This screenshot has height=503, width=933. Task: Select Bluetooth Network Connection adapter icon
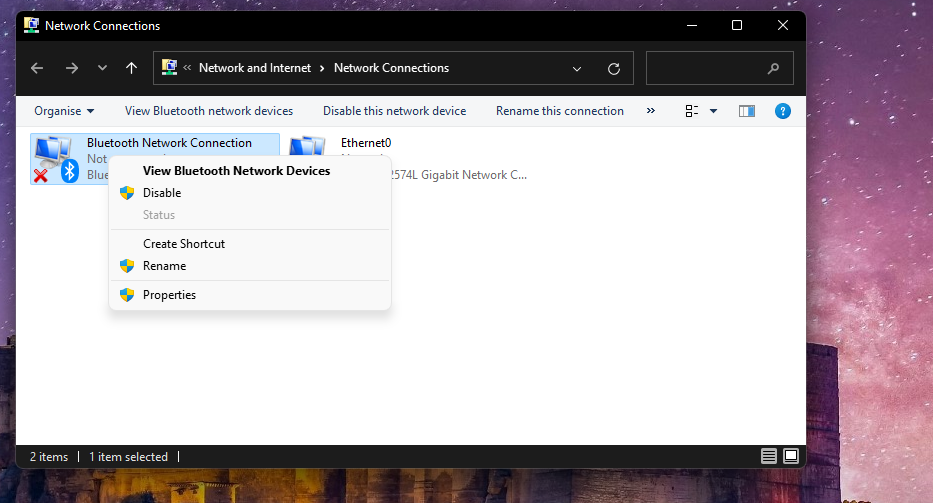coord(57,159)
